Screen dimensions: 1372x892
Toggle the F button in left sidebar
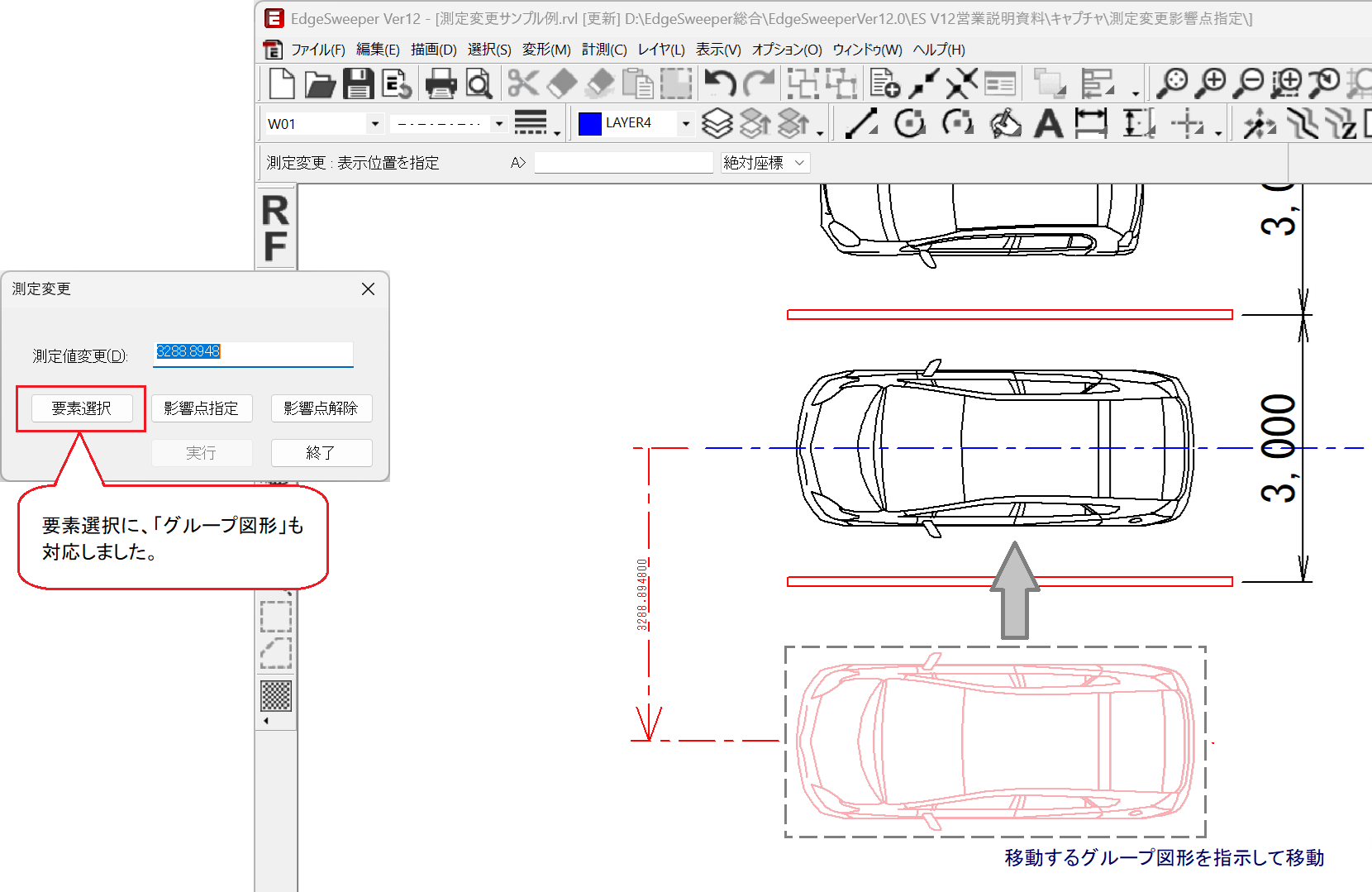coord(275,246)
